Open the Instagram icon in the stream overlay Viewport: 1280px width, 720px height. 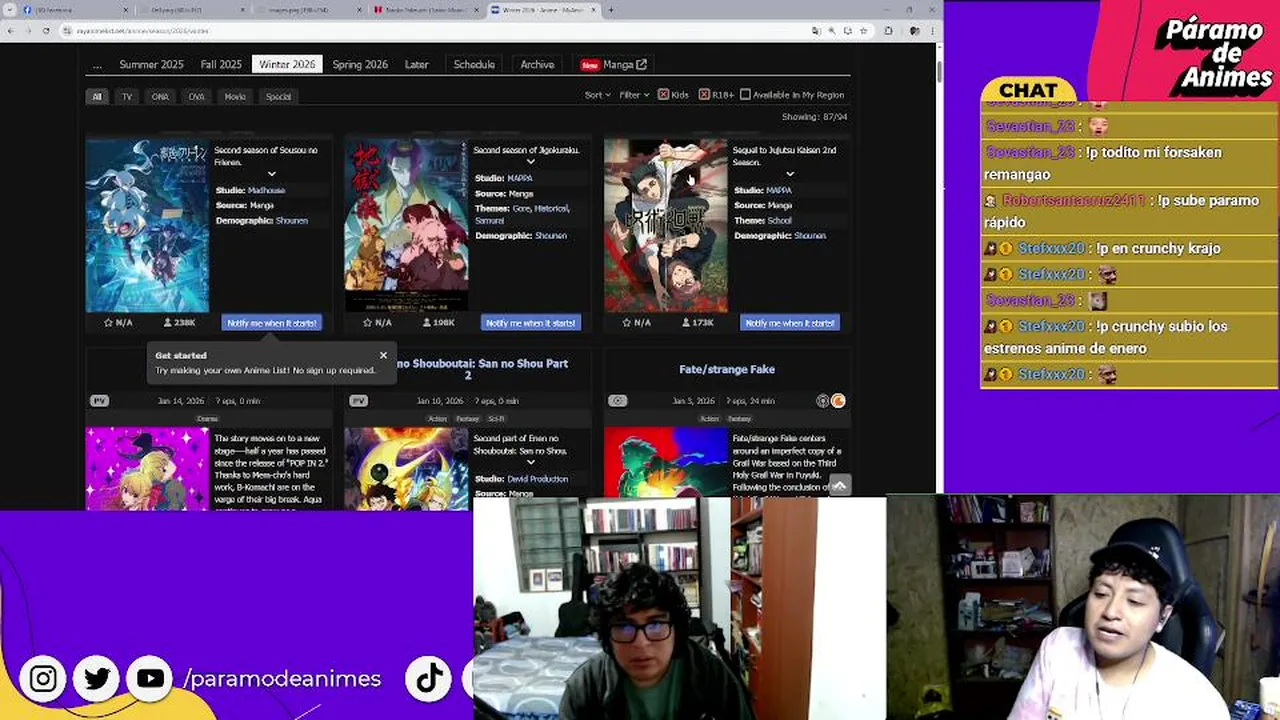[x=43, y=679]
